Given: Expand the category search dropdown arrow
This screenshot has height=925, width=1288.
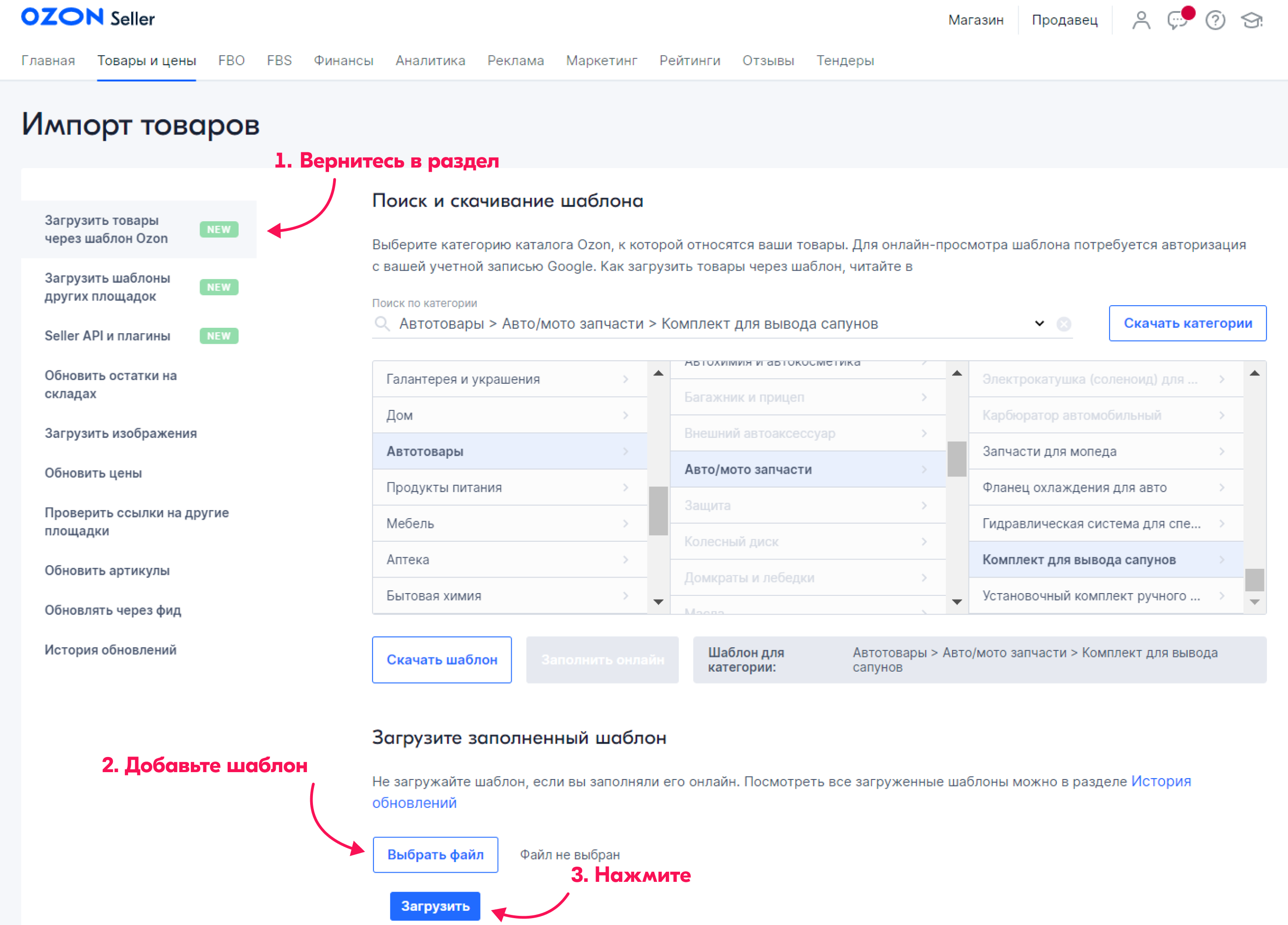Looking at the screenshot, I should pos(1039,323).
